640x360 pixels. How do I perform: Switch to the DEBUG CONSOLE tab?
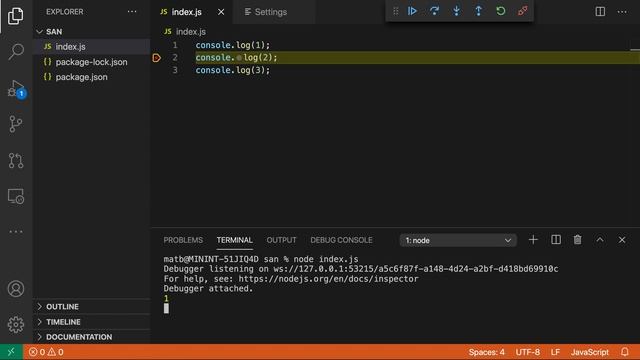tap(341, 240)
